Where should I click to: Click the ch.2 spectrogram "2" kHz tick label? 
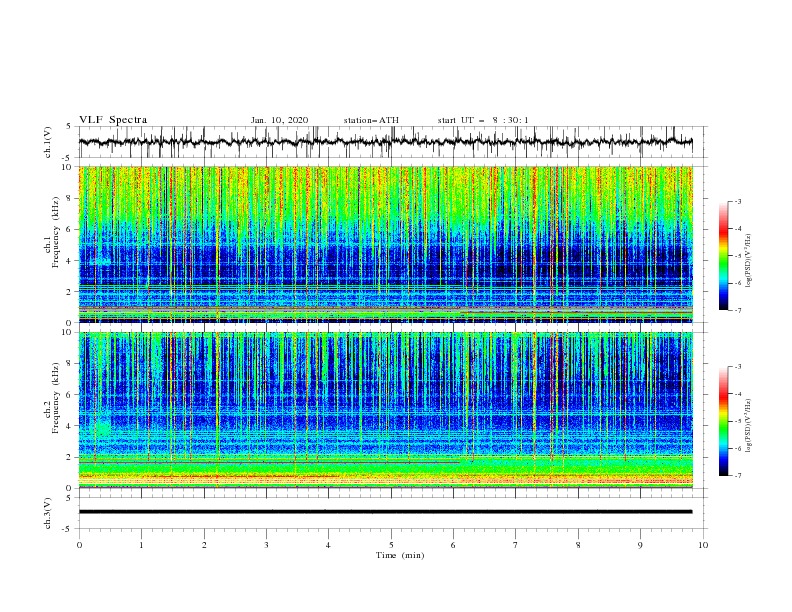(70, 457)
